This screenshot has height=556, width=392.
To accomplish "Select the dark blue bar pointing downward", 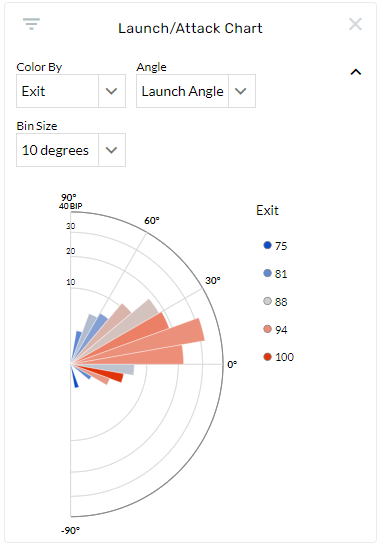I will pos(75,378).
